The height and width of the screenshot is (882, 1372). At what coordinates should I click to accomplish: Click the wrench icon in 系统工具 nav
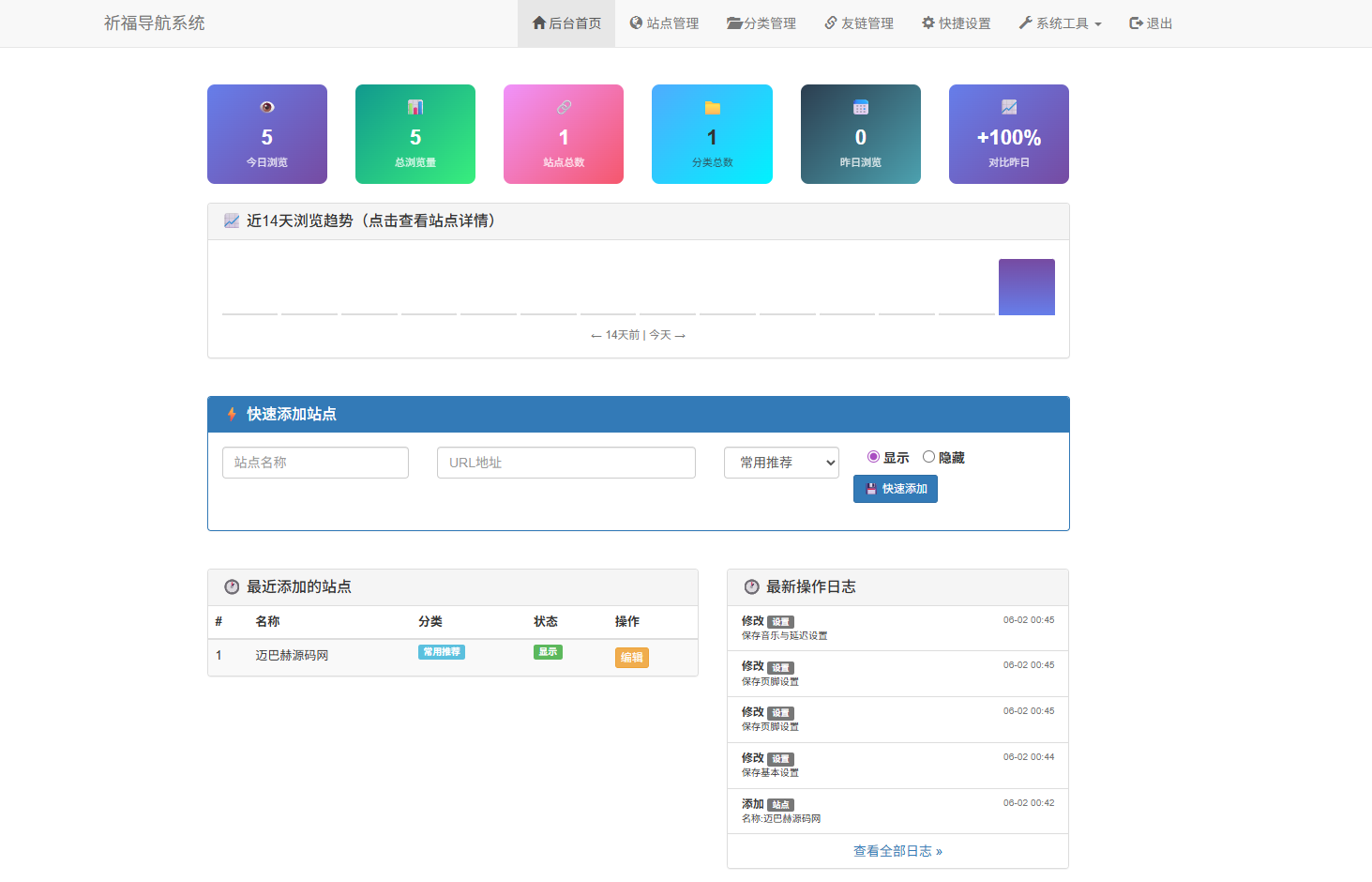(x=1025, y=23)
